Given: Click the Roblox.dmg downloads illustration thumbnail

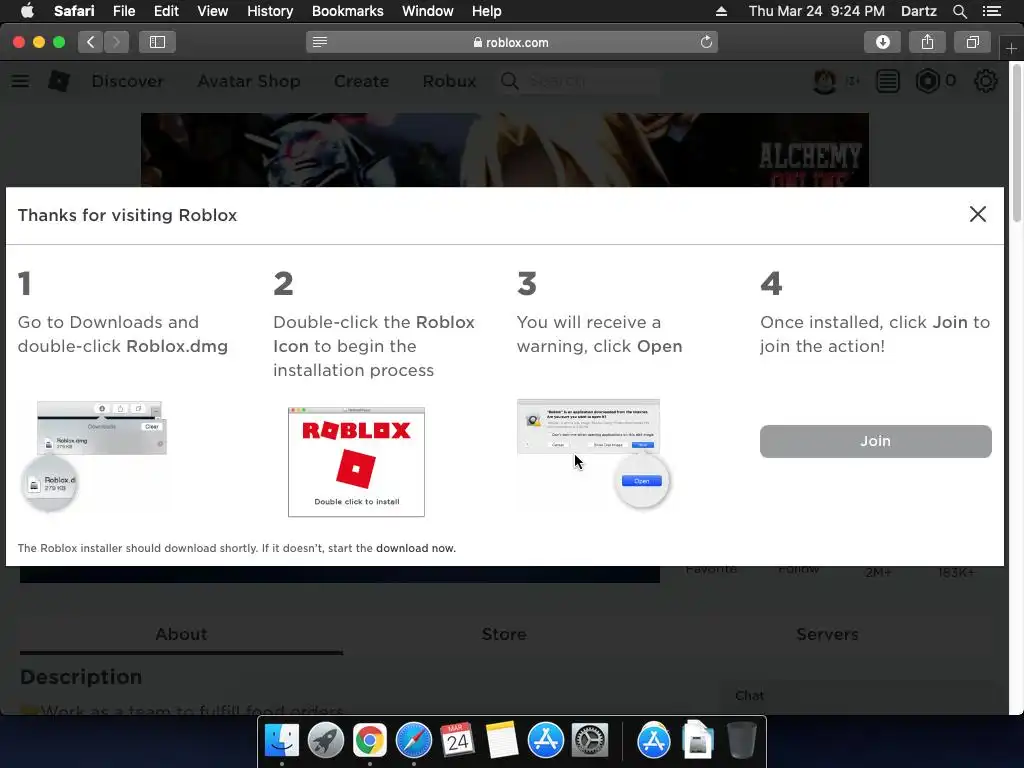Looking at the screenshot, I should click(x=95, y=456).
